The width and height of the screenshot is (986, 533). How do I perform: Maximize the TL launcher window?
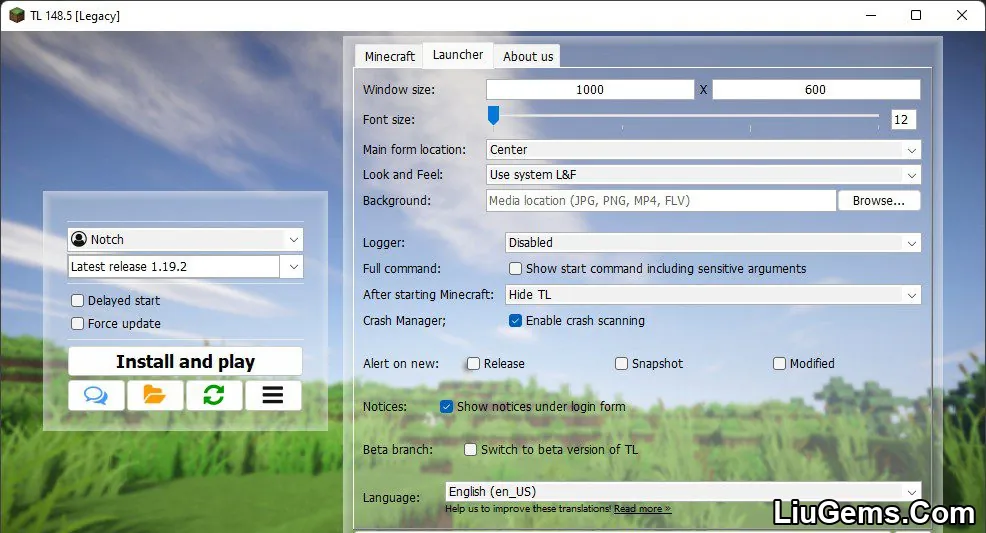point(916,15)
